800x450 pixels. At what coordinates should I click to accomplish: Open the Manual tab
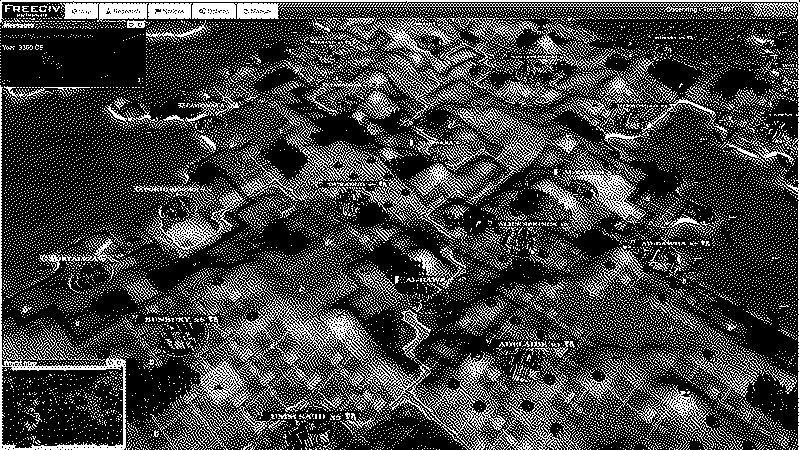coord(258,10)
